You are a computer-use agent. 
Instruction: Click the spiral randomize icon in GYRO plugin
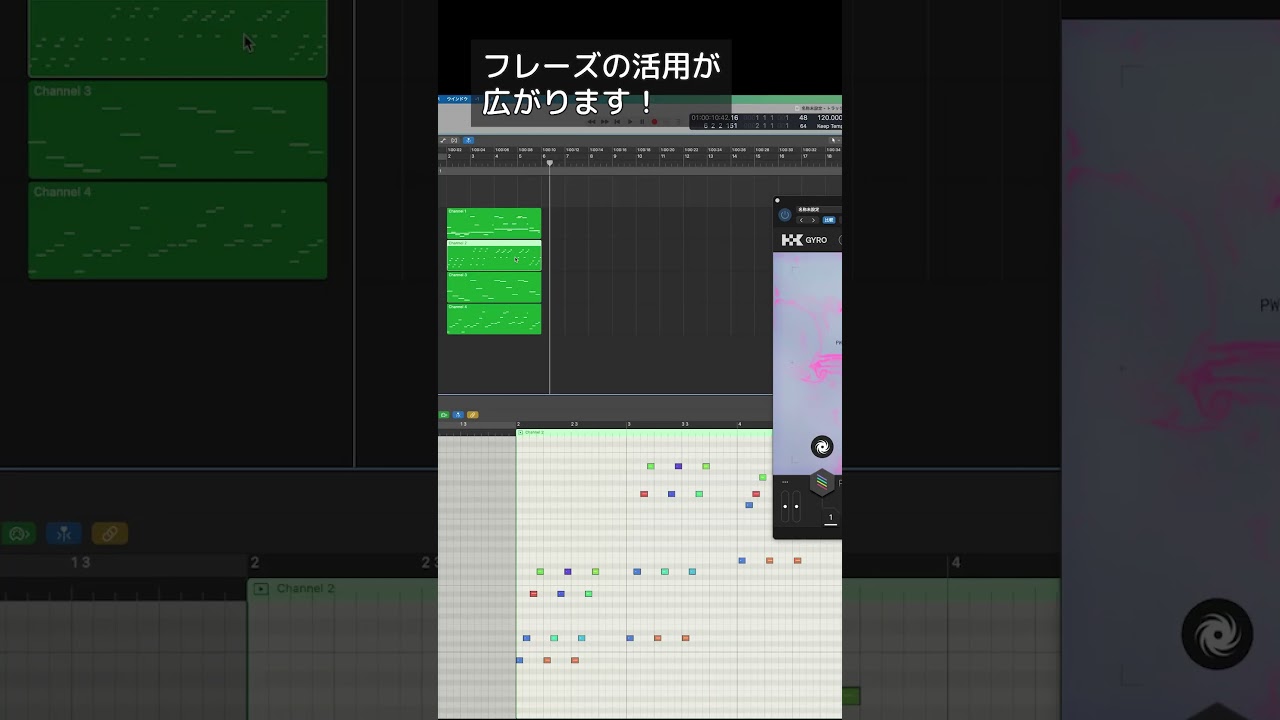point(822,447)
